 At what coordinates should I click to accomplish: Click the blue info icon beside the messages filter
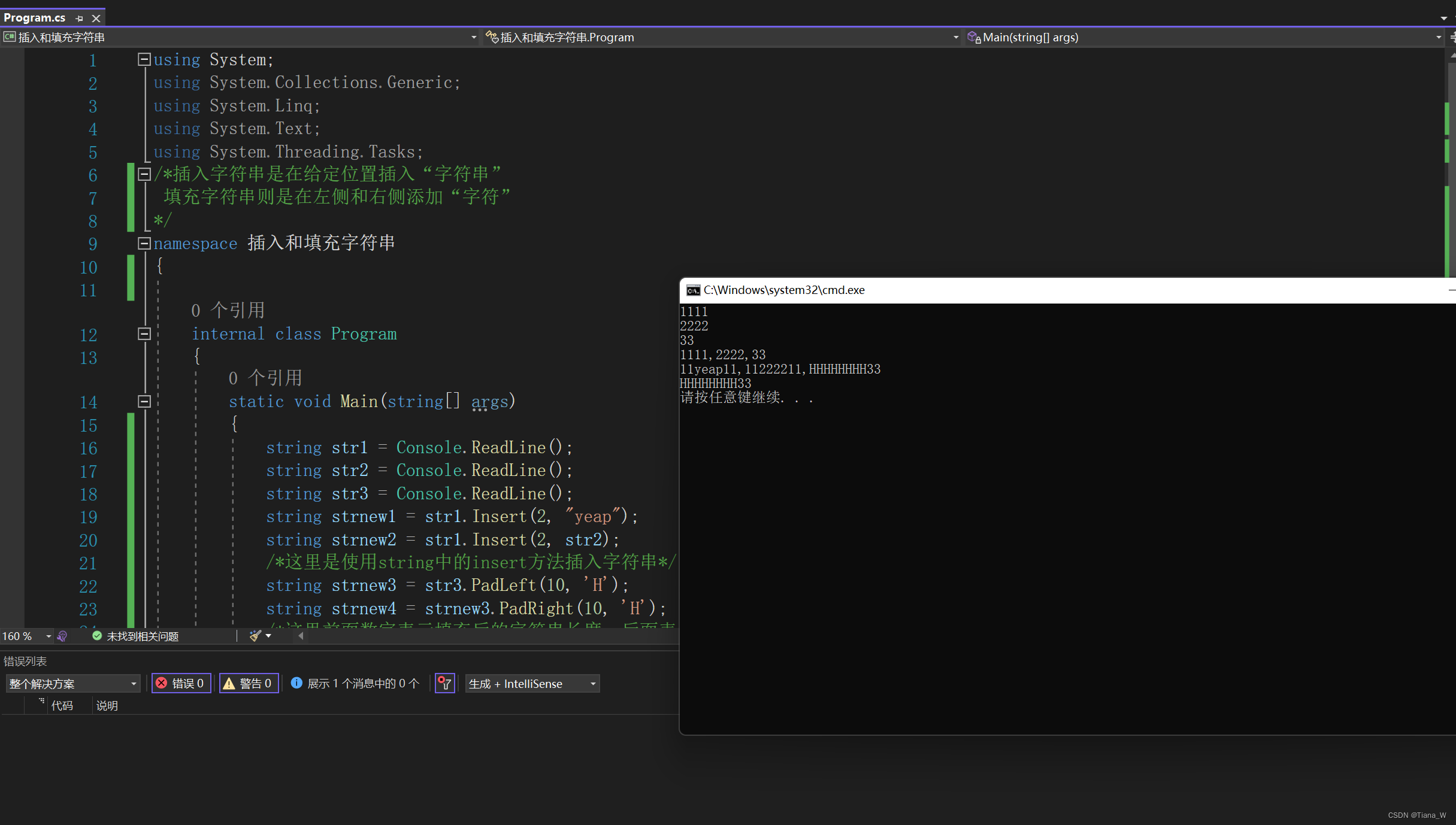(296, 683)
